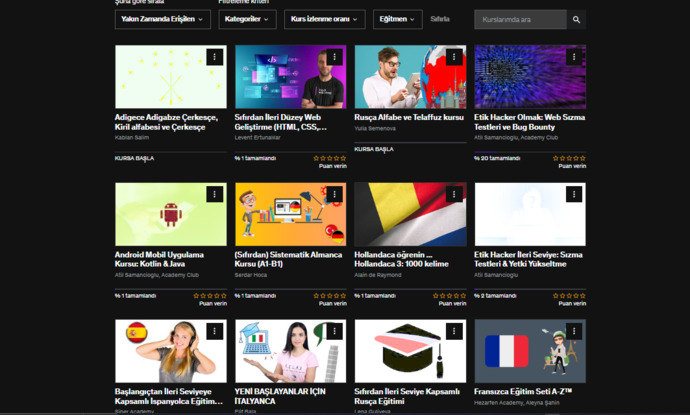
Task: Click progress bar of Web Geliştirme course
Action: coord(290,152)
